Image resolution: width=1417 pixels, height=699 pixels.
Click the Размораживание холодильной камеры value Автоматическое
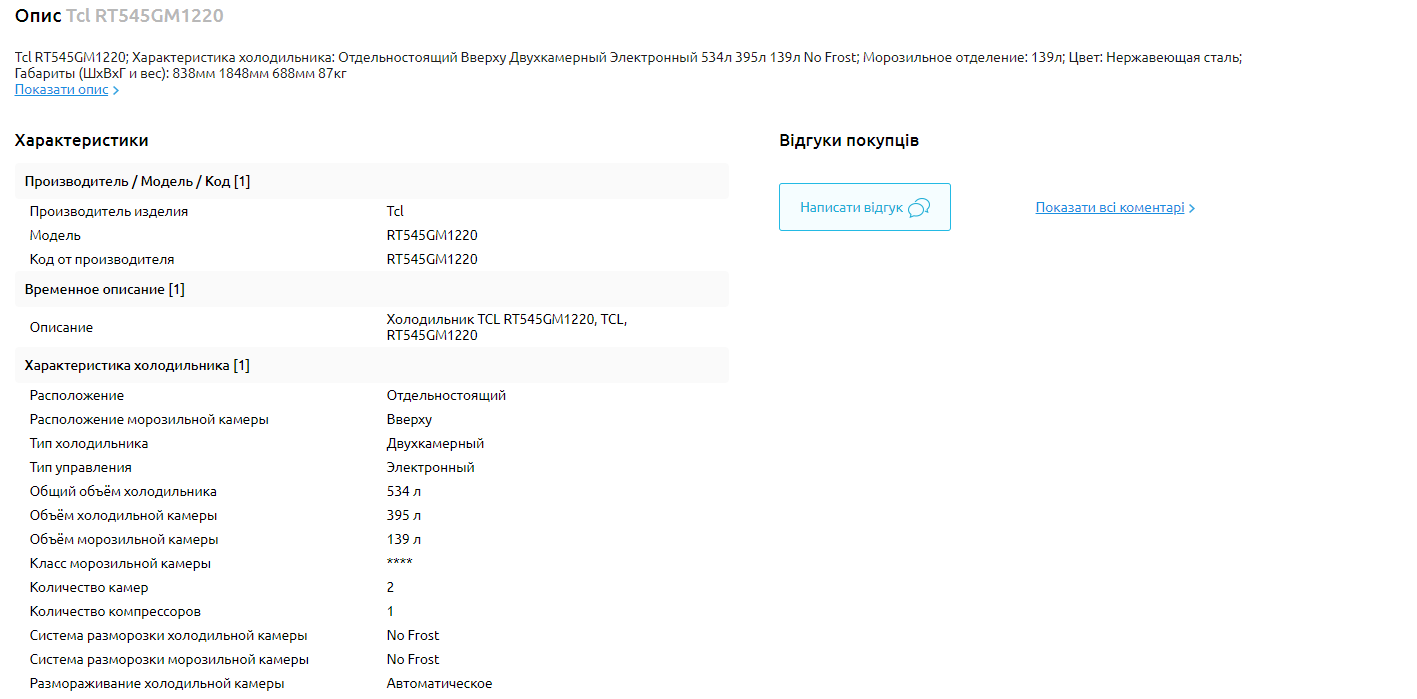pyautogui.click(x=439, y=683)
